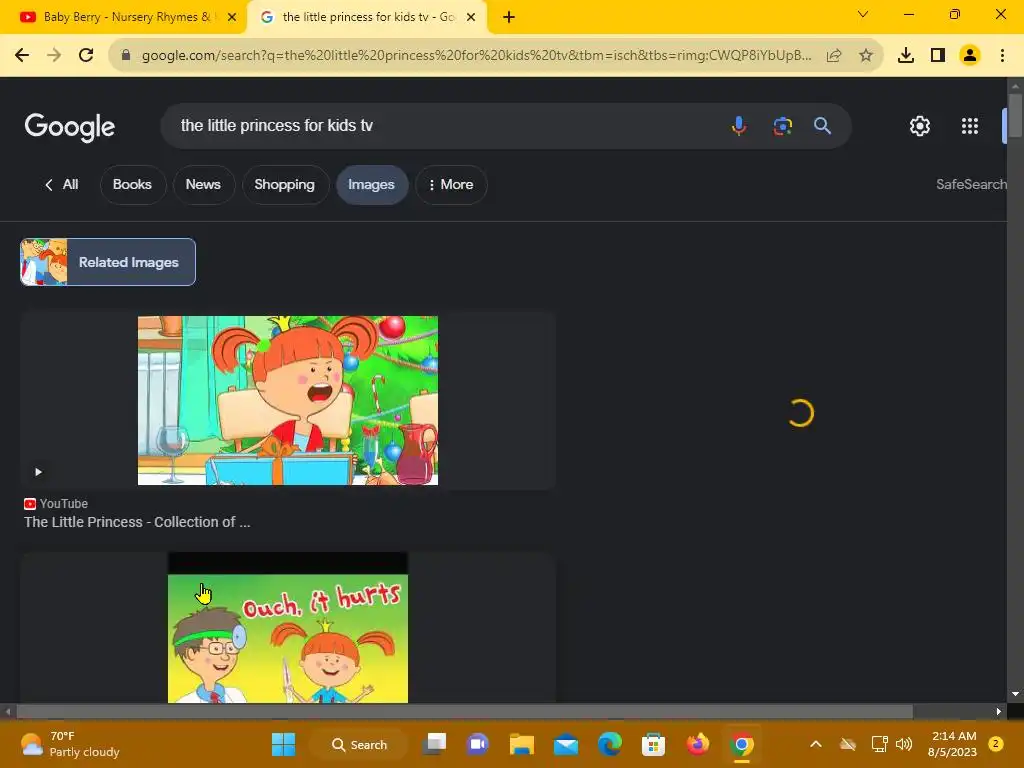Screen dimensions: 1024x768
Task: Open a new browser tab
Action: (x=509, y=17)
